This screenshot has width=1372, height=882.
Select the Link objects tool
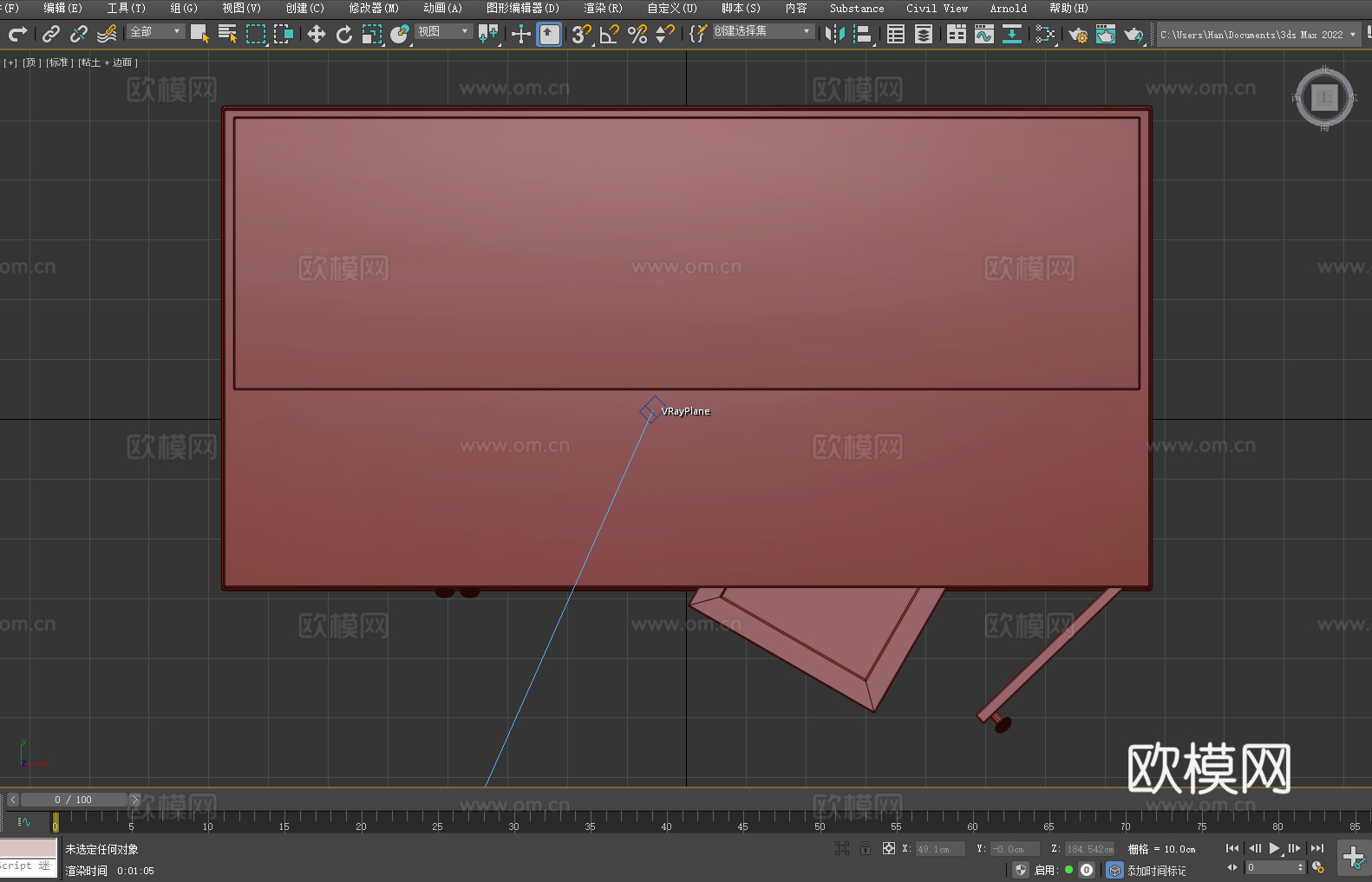51,34
